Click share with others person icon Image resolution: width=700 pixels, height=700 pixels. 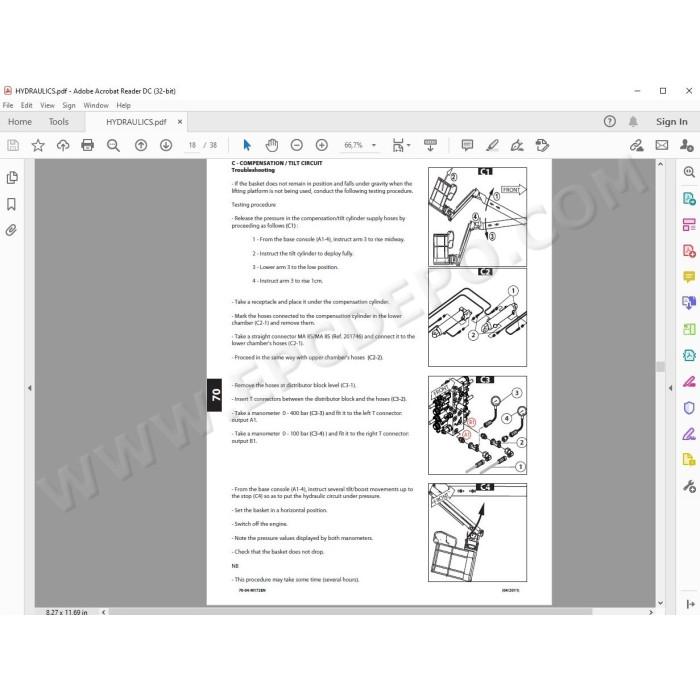coord(687,145)
